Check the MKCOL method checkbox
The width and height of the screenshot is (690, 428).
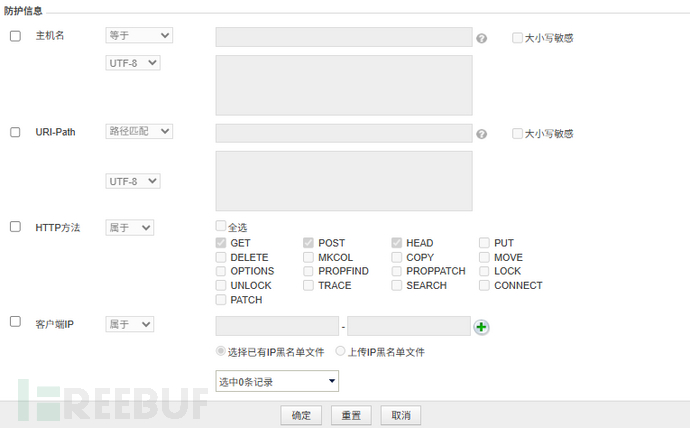coord(308,257)
